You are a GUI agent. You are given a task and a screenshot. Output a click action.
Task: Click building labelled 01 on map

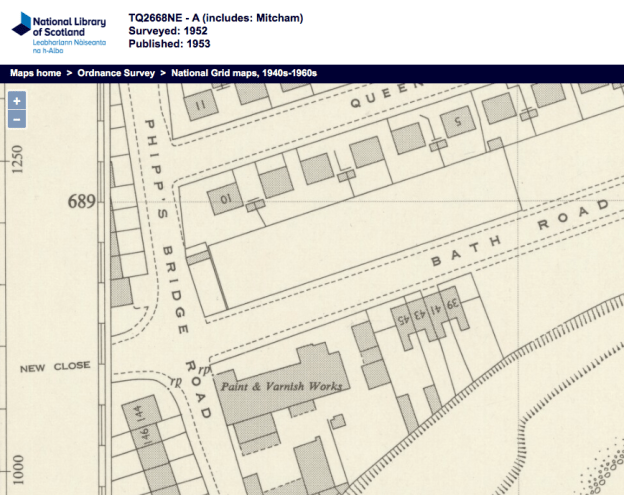click(225, 201)
